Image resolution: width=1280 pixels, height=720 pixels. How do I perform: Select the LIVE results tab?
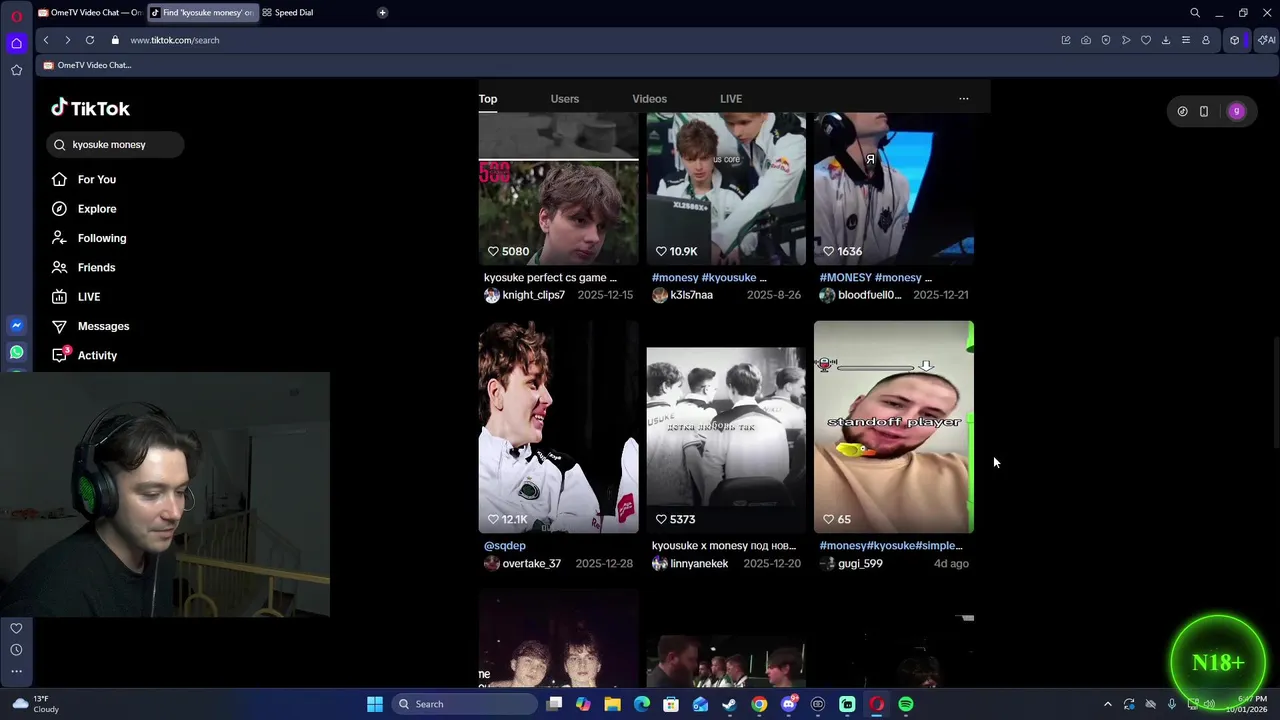(x=731, y=99)
